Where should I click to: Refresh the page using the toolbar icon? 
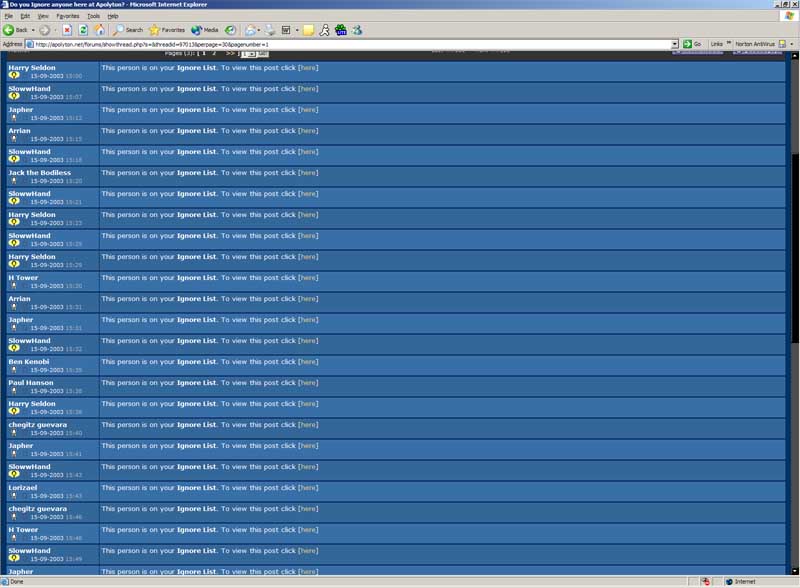(83, 30)
